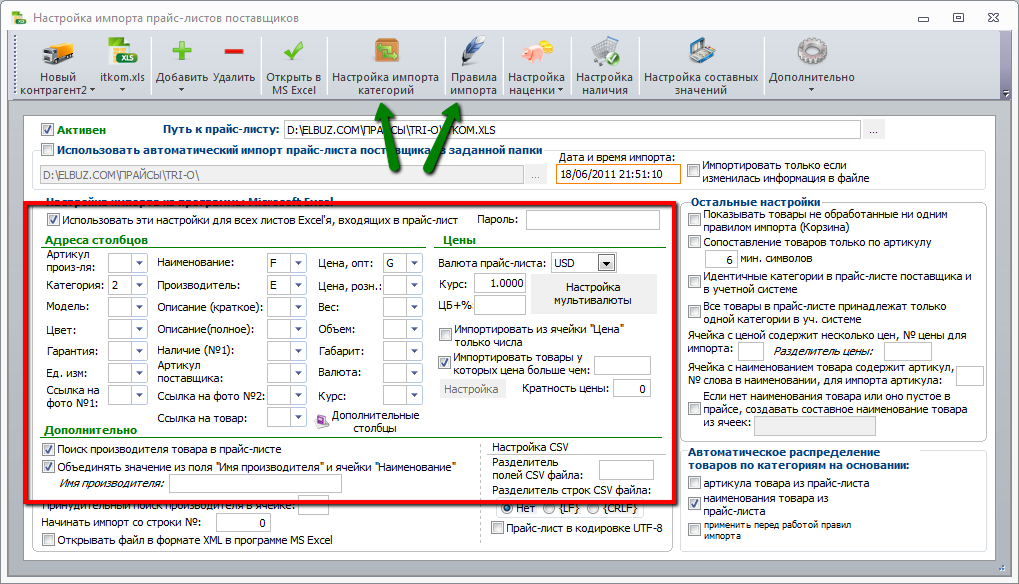Enable automatic import from folder checkbox

(x=47, y=150)
